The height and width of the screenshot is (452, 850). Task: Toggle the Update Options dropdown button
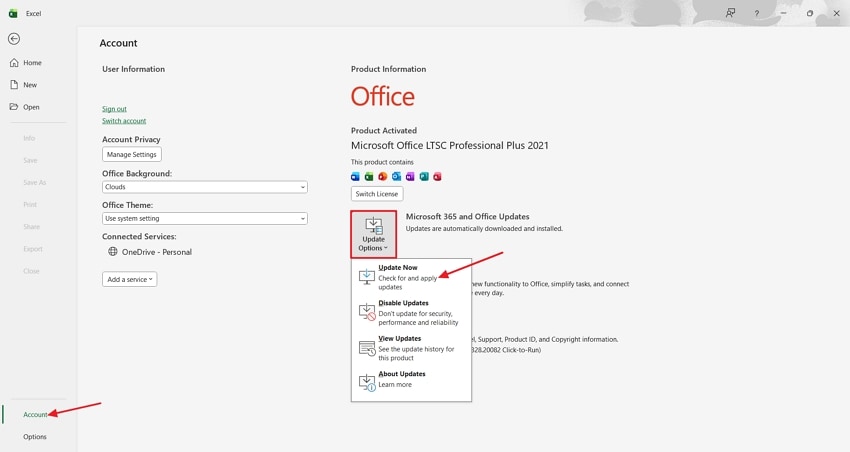pos(374,234)
